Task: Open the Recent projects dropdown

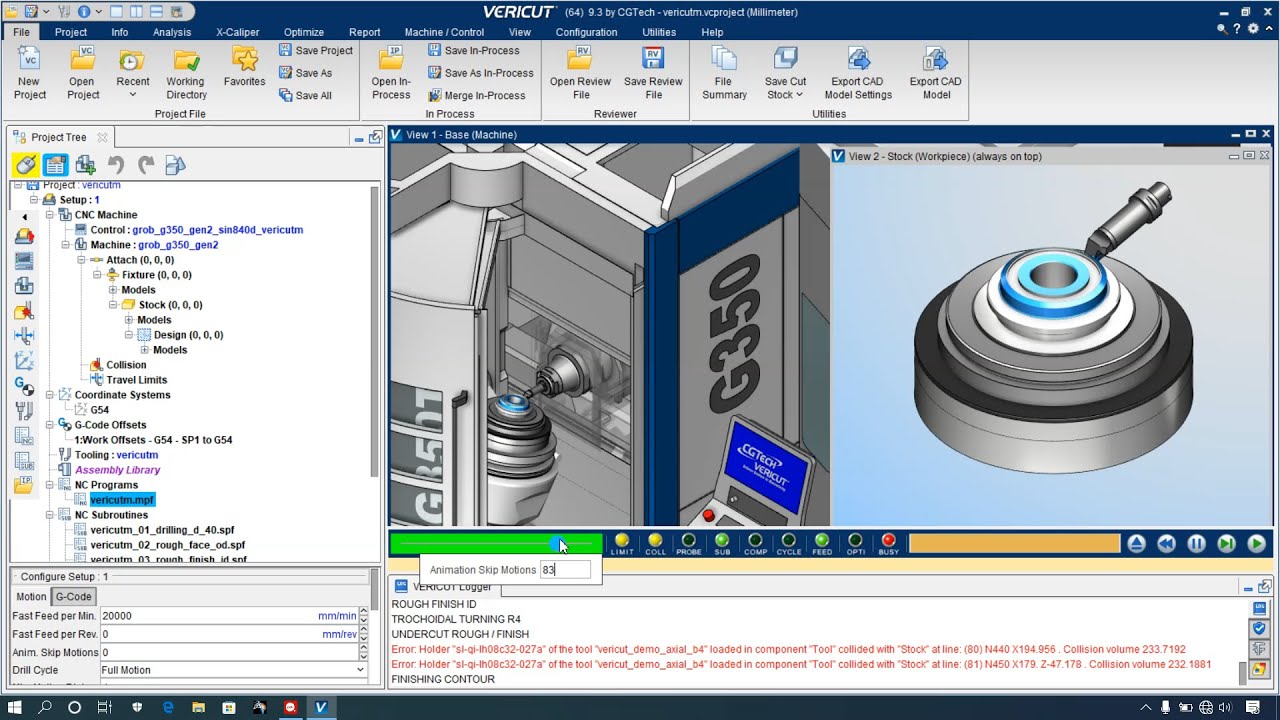Action: pos(132,95)
